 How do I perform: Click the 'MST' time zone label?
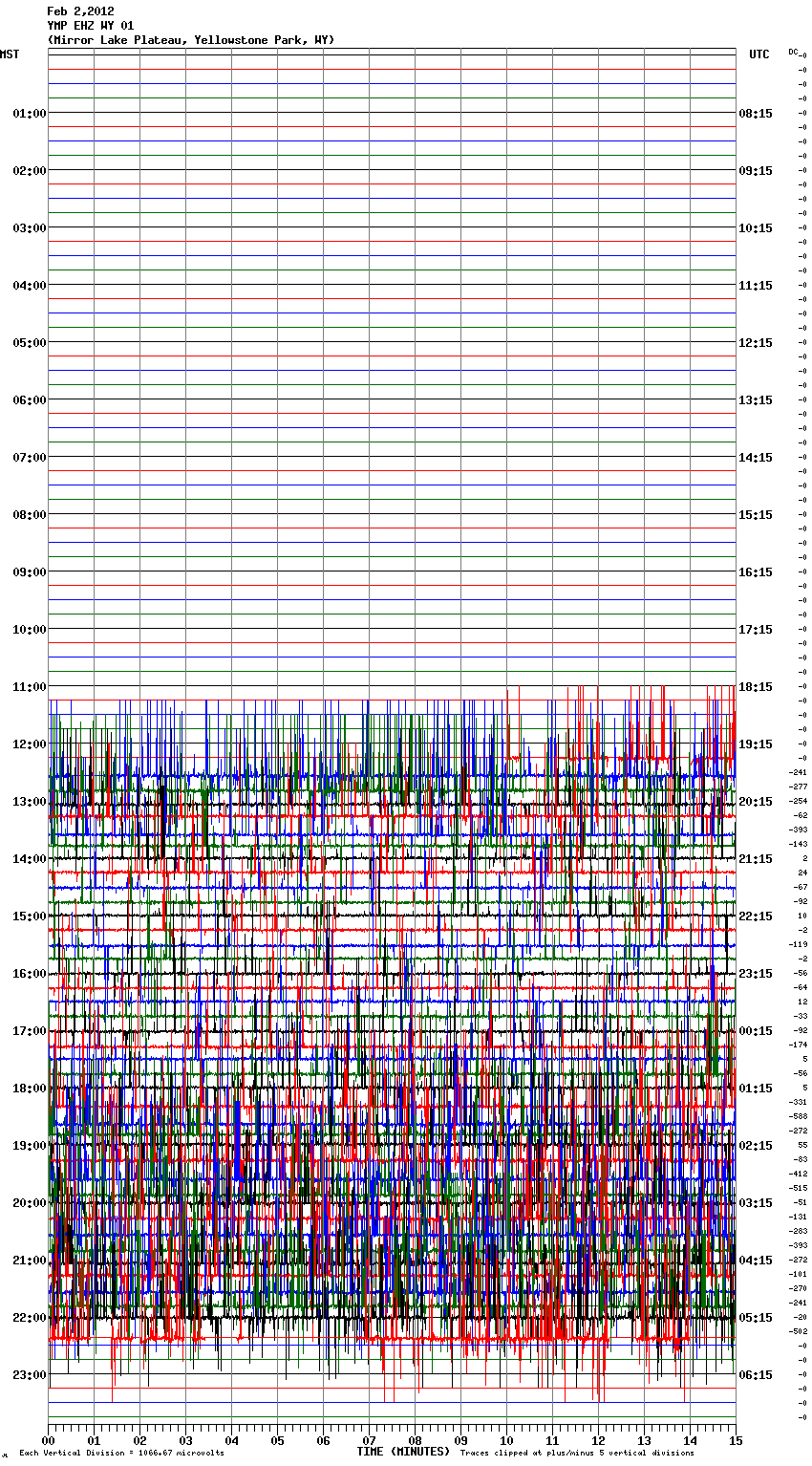click(10, 54)
